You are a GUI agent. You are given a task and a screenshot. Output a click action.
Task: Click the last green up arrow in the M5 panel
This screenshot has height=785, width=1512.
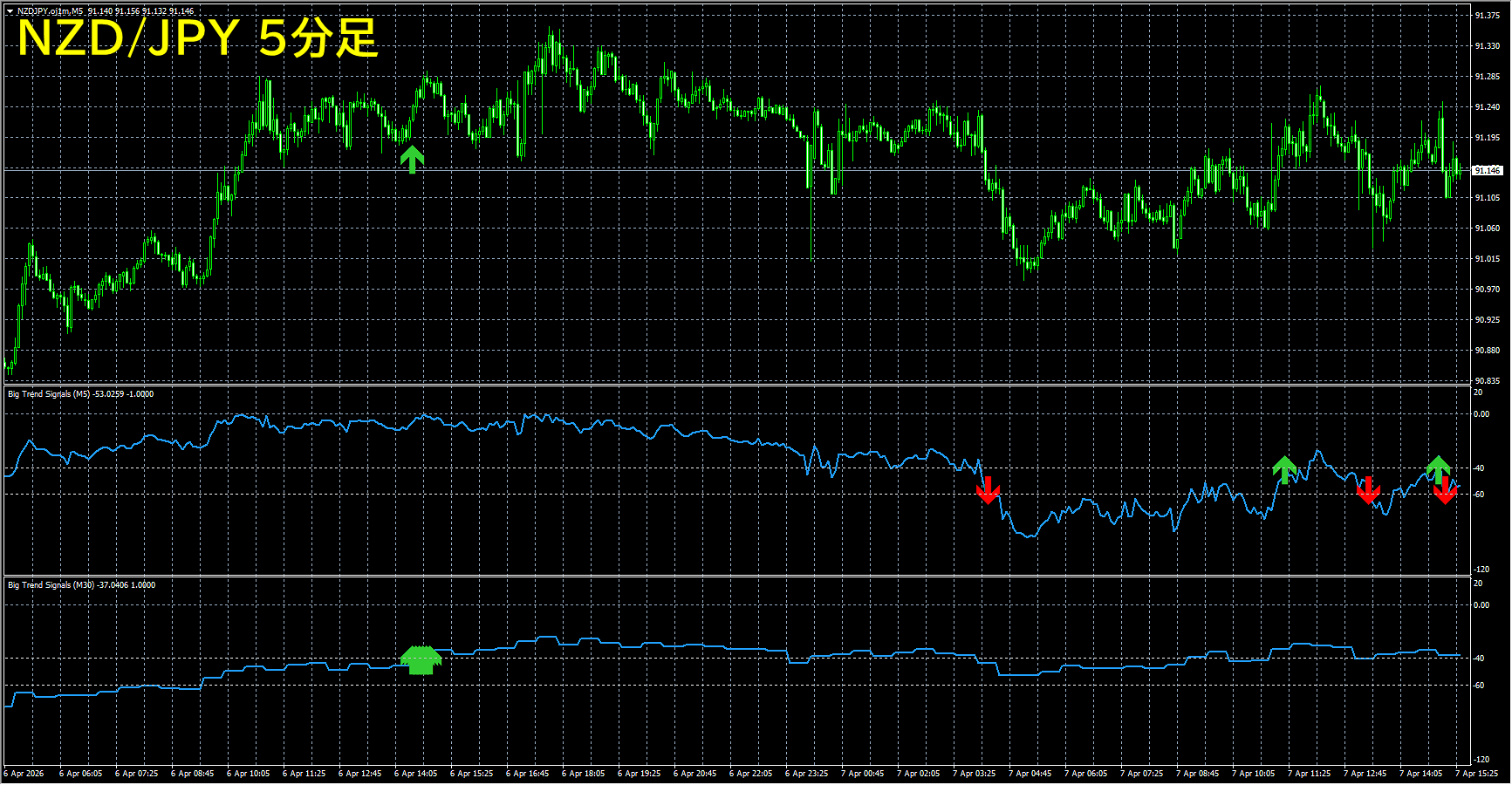(1438, 468)
